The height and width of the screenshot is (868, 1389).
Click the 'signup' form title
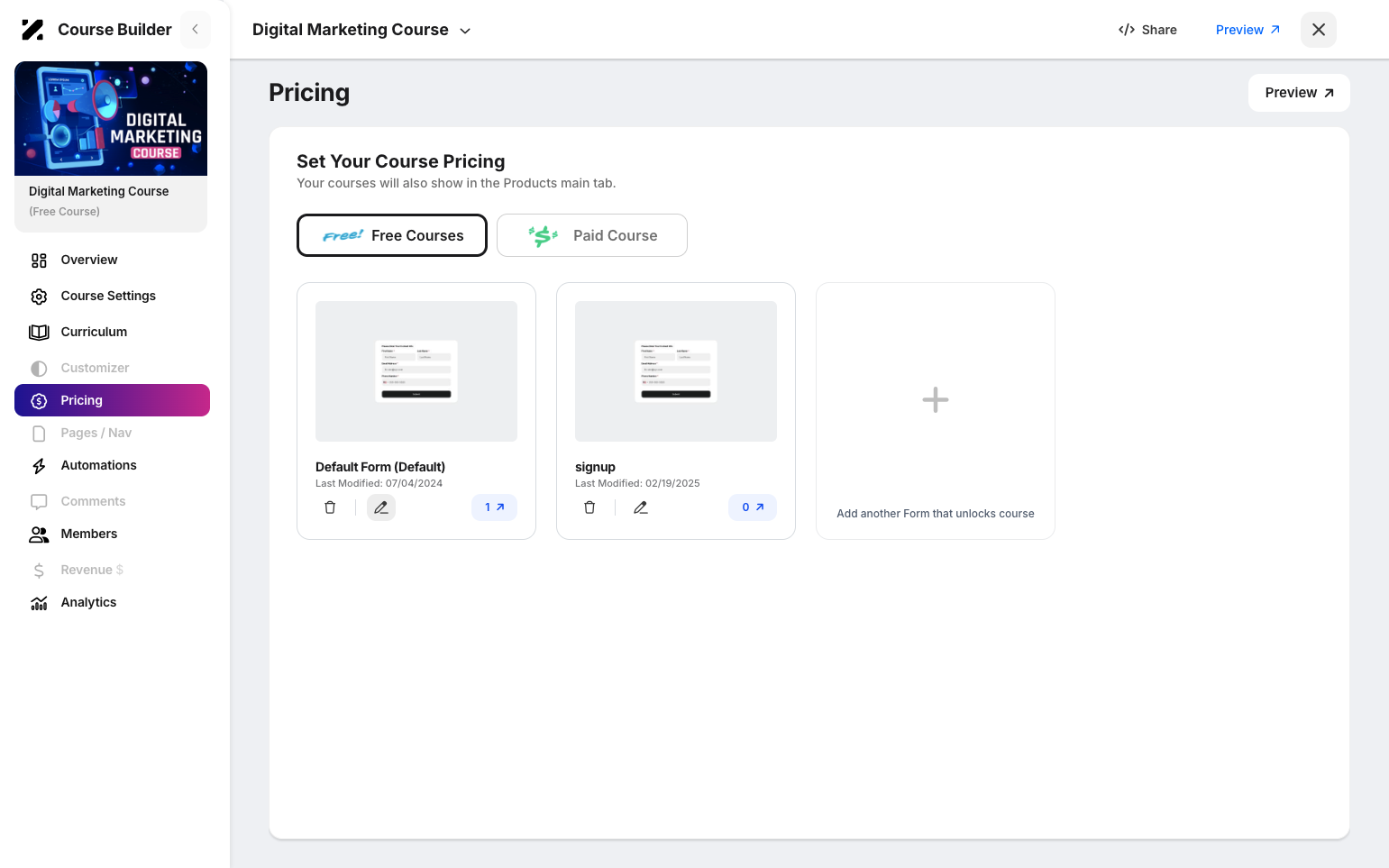coord(595,467)
